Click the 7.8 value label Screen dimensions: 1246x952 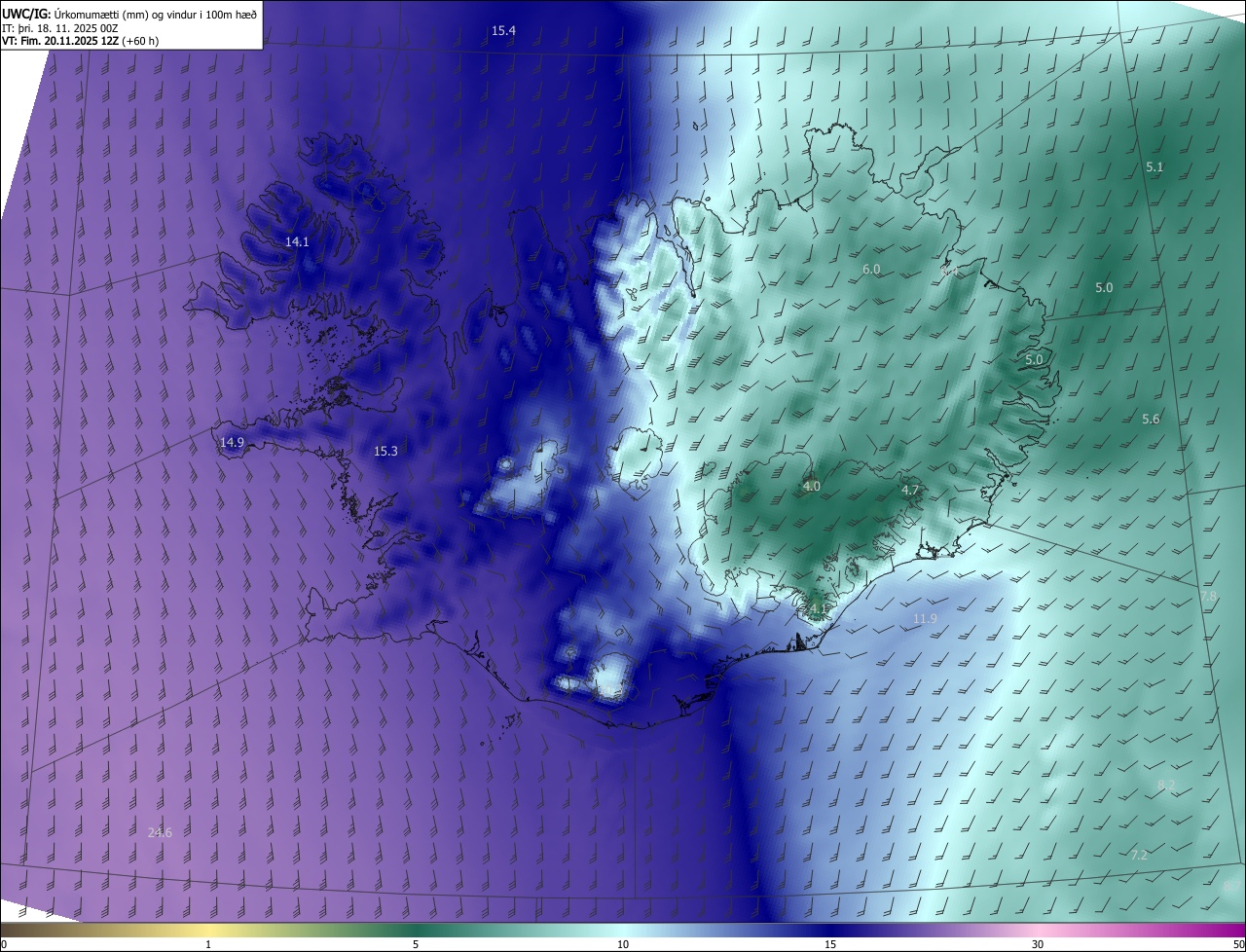1208,596
